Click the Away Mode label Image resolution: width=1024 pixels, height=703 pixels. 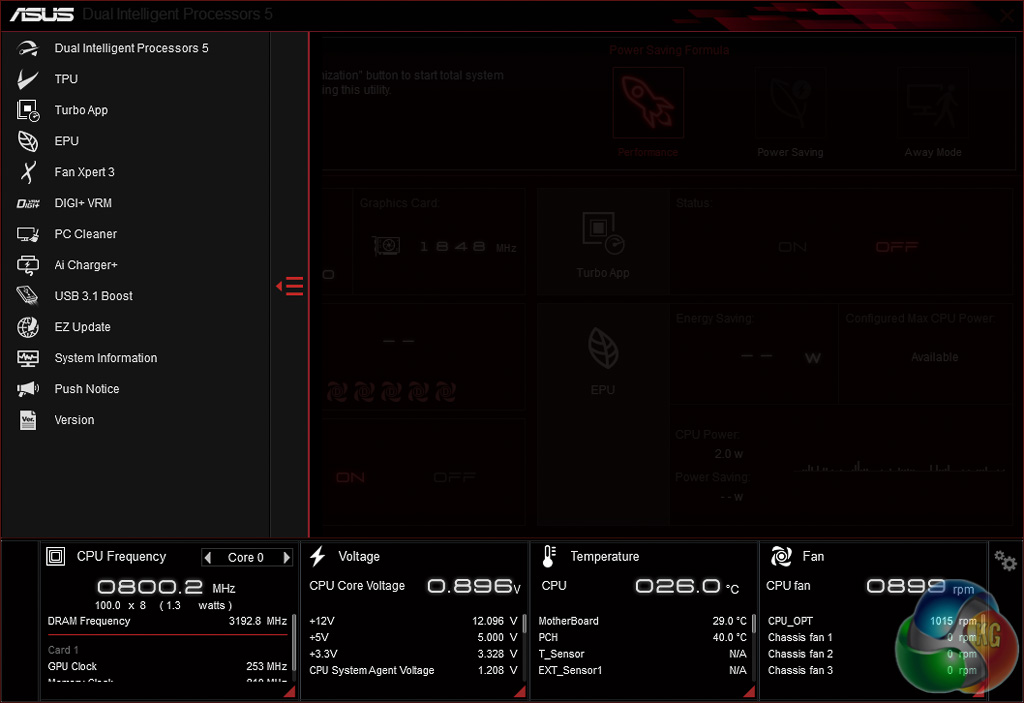(x=933, y=152)
